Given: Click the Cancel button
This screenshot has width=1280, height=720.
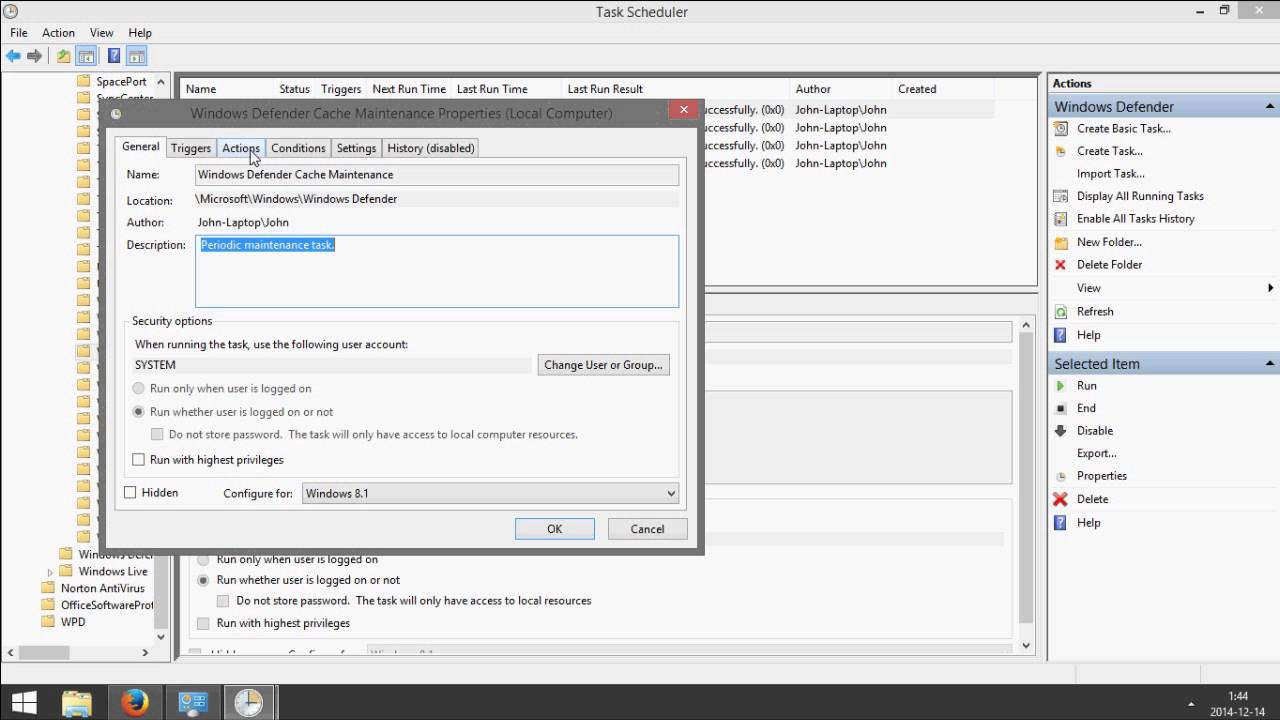Looking at the screenshot, I should pyautogui.click(x=647, y=529).
